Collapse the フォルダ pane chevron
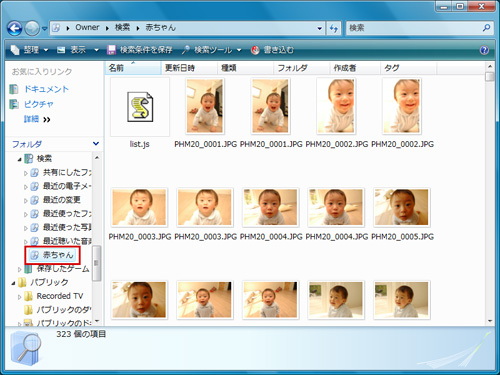The height and width of the screenshot is (375, 500). (x=96, y=144)
